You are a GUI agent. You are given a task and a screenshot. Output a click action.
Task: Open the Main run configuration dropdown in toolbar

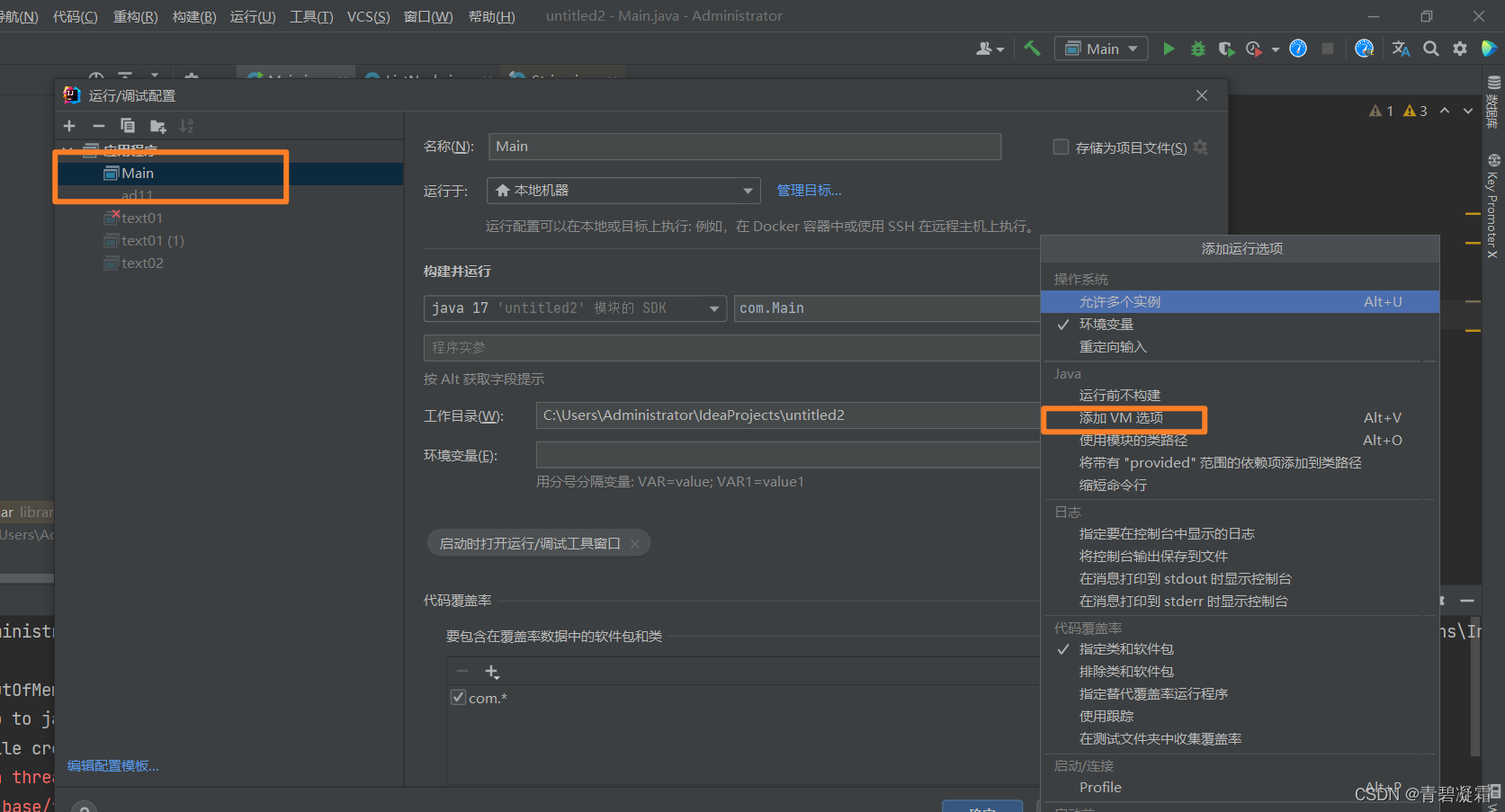click(x=1101, y=49)
